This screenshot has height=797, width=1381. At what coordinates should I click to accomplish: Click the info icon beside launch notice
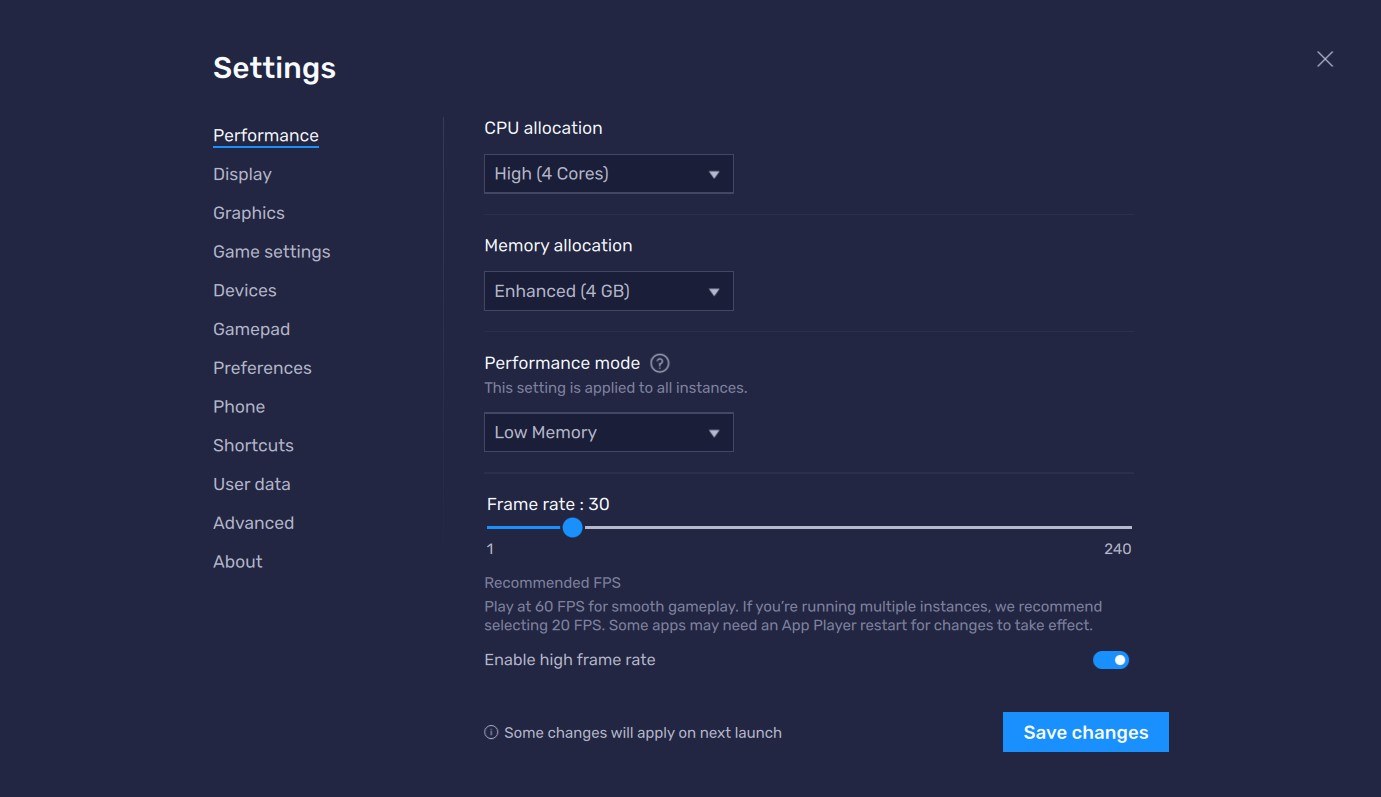pos(491,733)
